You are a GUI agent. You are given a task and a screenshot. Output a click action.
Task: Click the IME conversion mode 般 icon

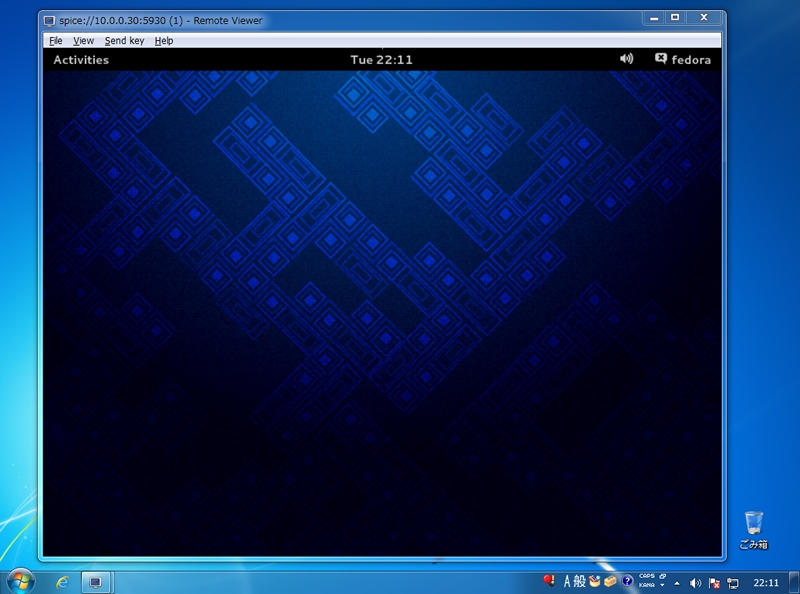pyautogui.click(x=580, y=581)
